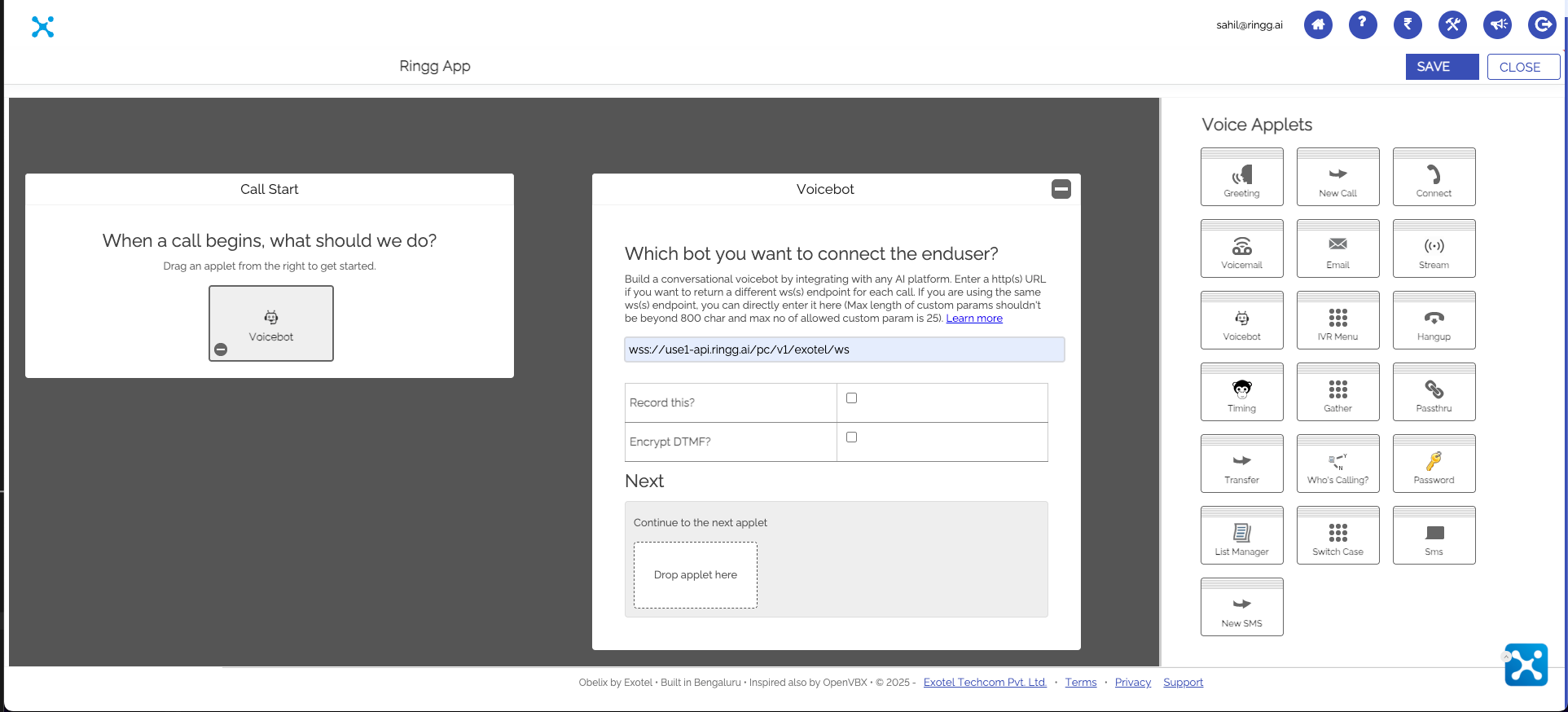
Task: Open the Support footer link
Action: click(1183, 683)
